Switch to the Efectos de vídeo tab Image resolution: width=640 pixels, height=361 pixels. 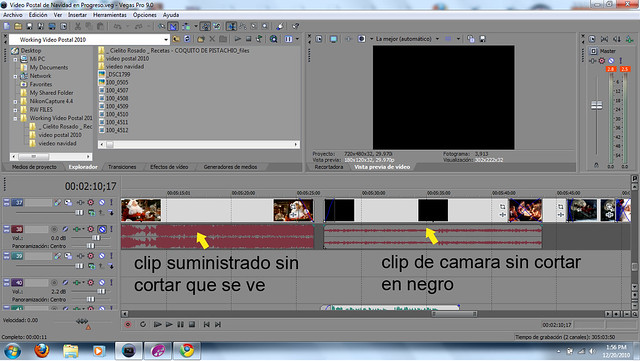[x=169, y=167]
